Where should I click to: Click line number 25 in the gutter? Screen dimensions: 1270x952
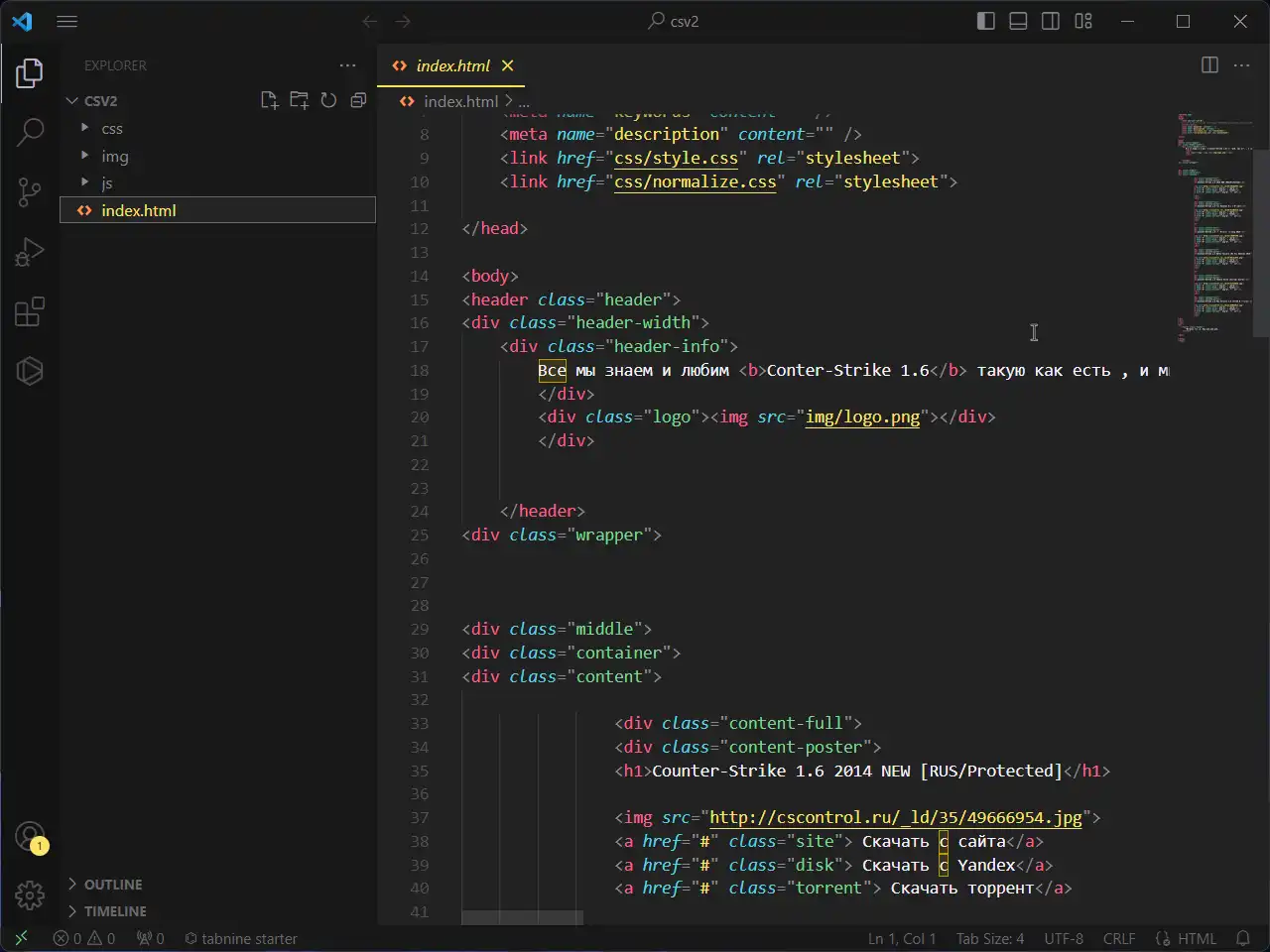click(x=420, y=535)
